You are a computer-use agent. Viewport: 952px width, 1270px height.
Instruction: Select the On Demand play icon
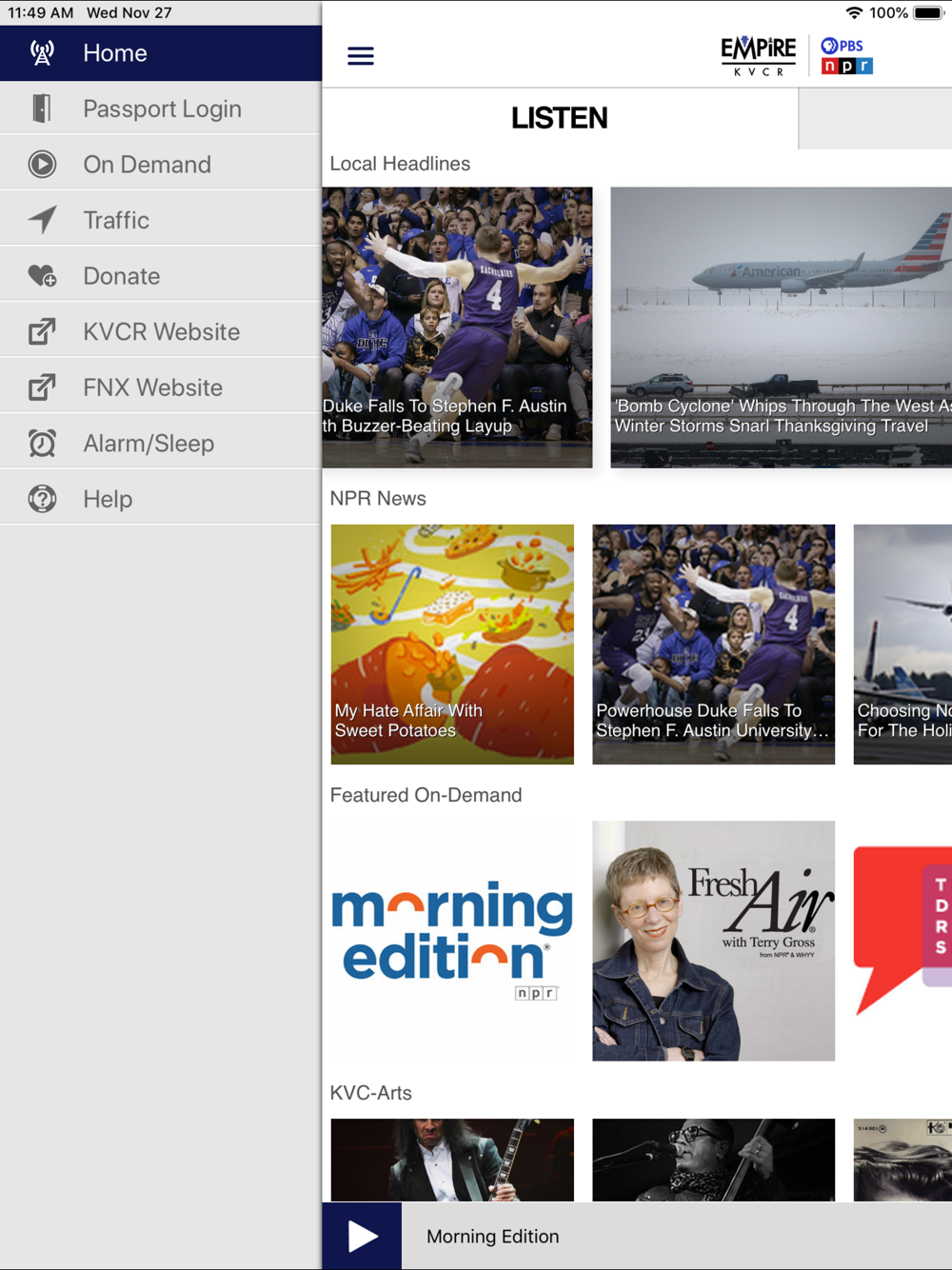(42, 165)
